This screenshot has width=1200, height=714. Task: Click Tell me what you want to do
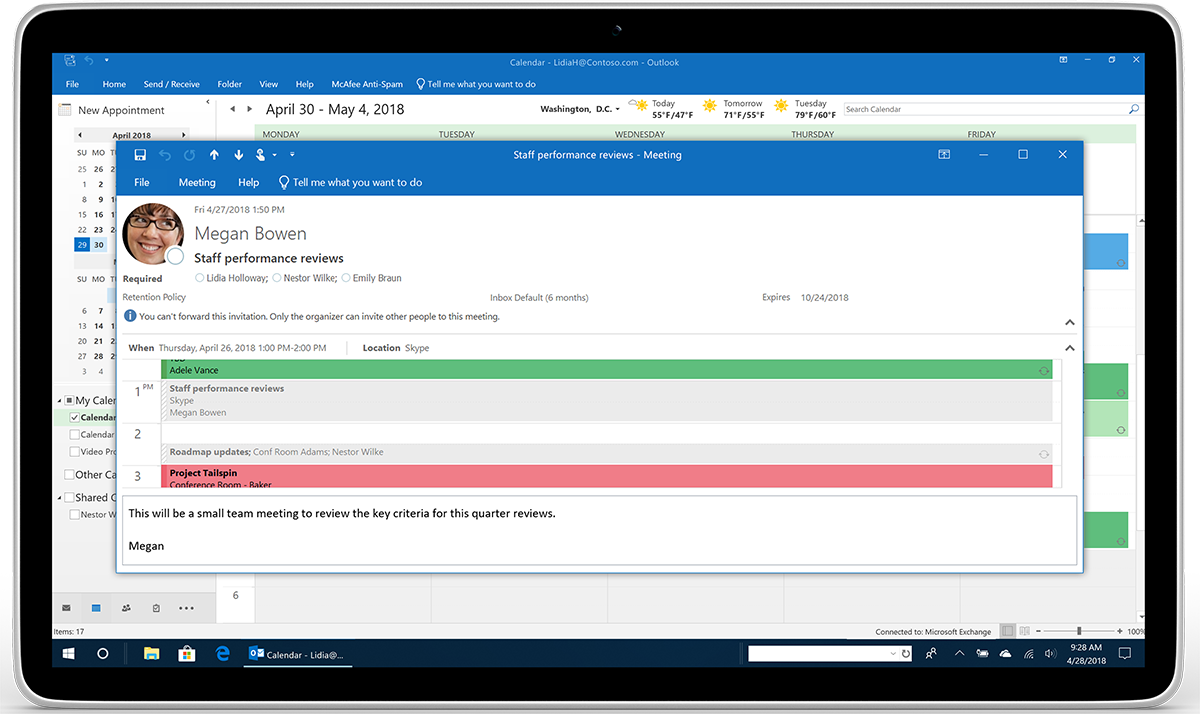pyautogui.click(x=482, y=84)
